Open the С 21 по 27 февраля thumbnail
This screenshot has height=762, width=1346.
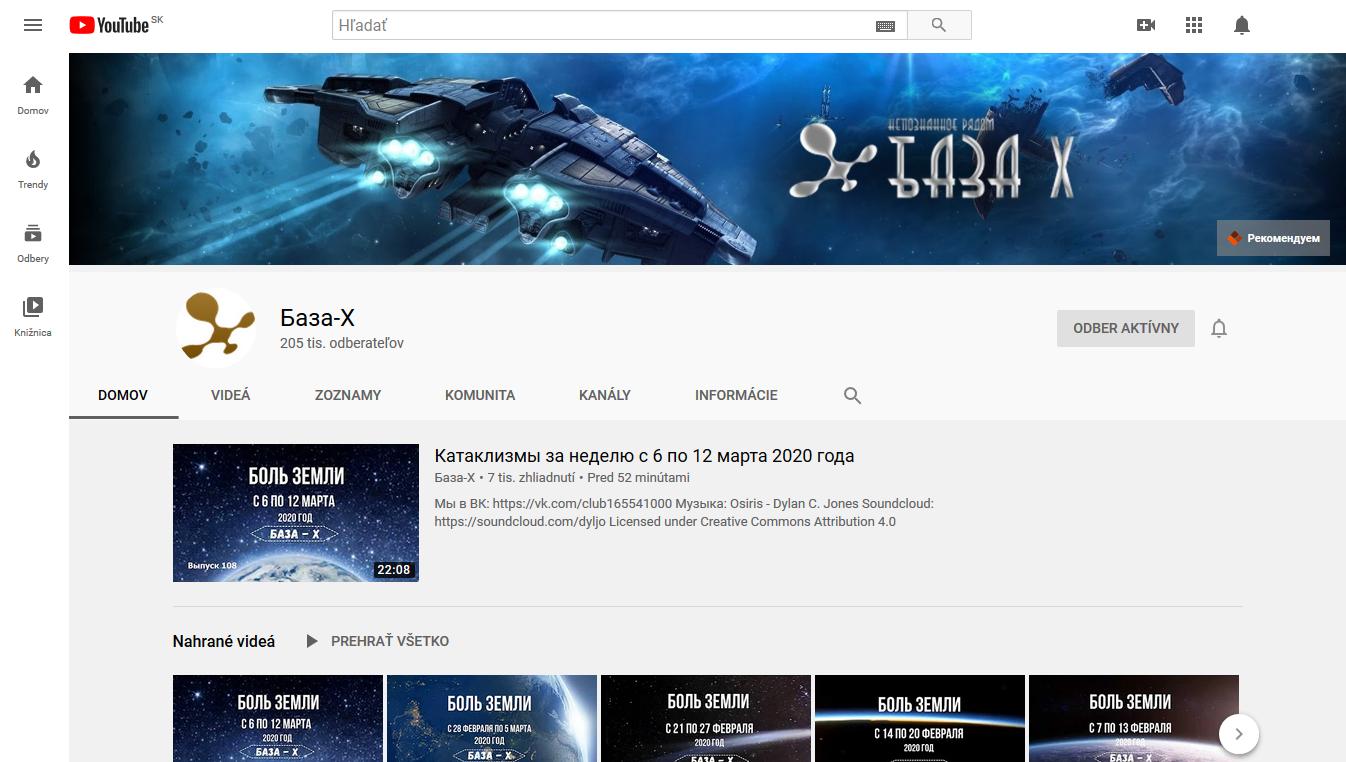coord(706,718)
